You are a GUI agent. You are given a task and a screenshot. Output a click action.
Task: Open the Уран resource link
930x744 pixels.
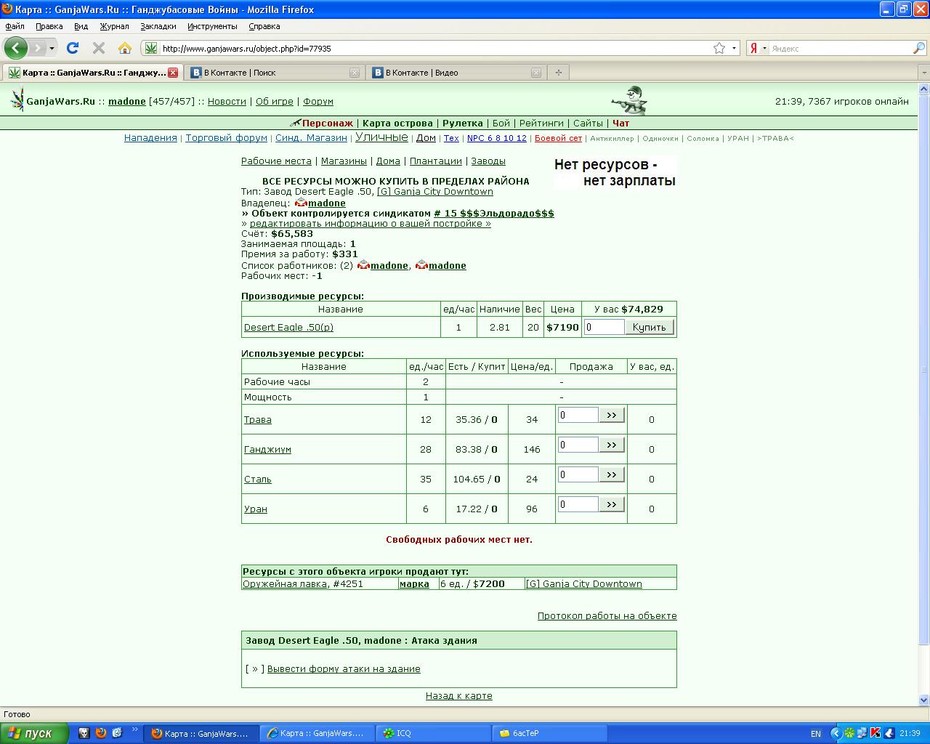coord(256,509)
